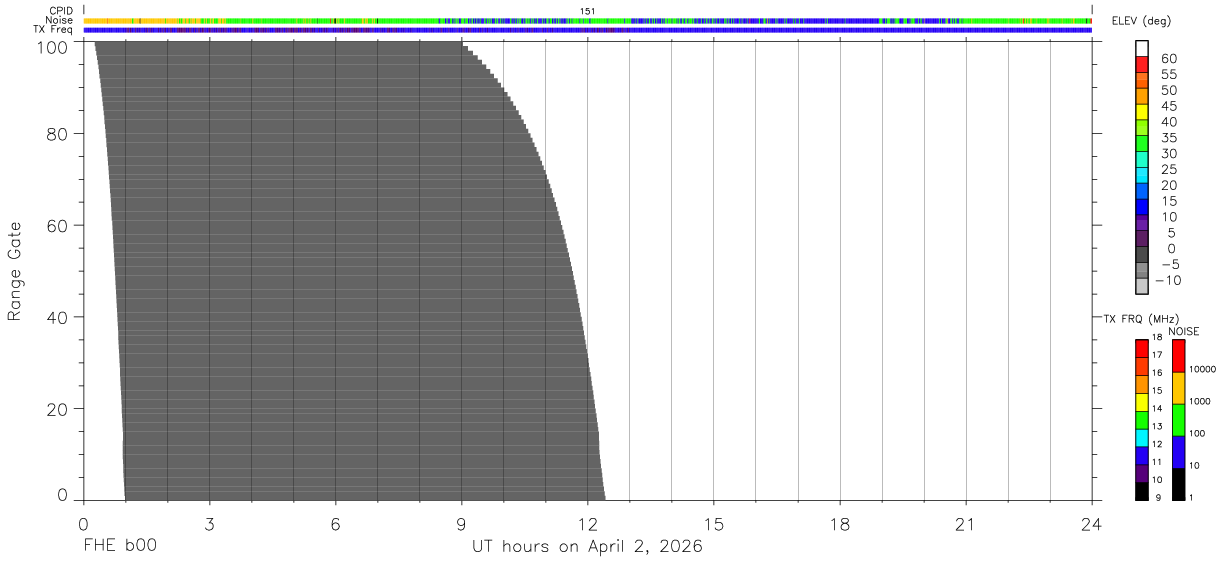Click the cyan segment of TX FRQ colorbar

click(1141, 438)
